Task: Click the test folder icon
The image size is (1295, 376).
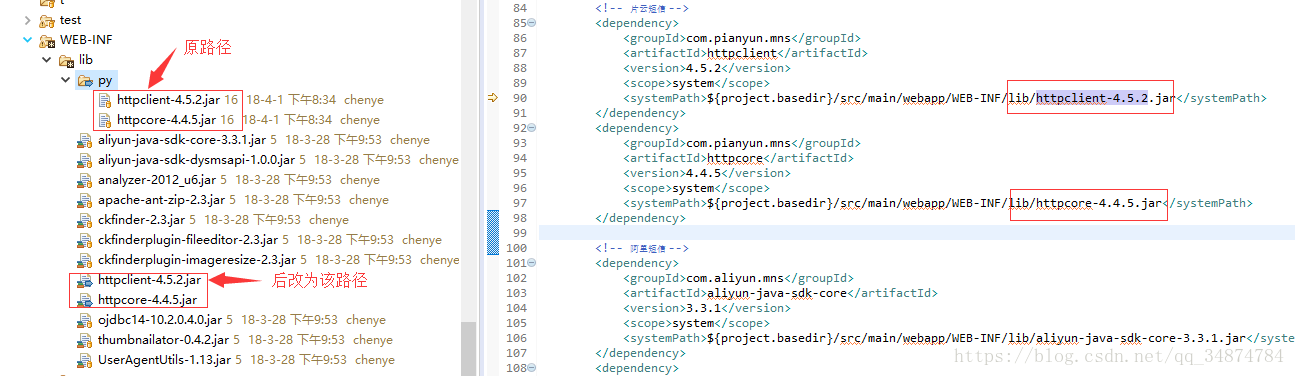Action: (x=47, y=20)
